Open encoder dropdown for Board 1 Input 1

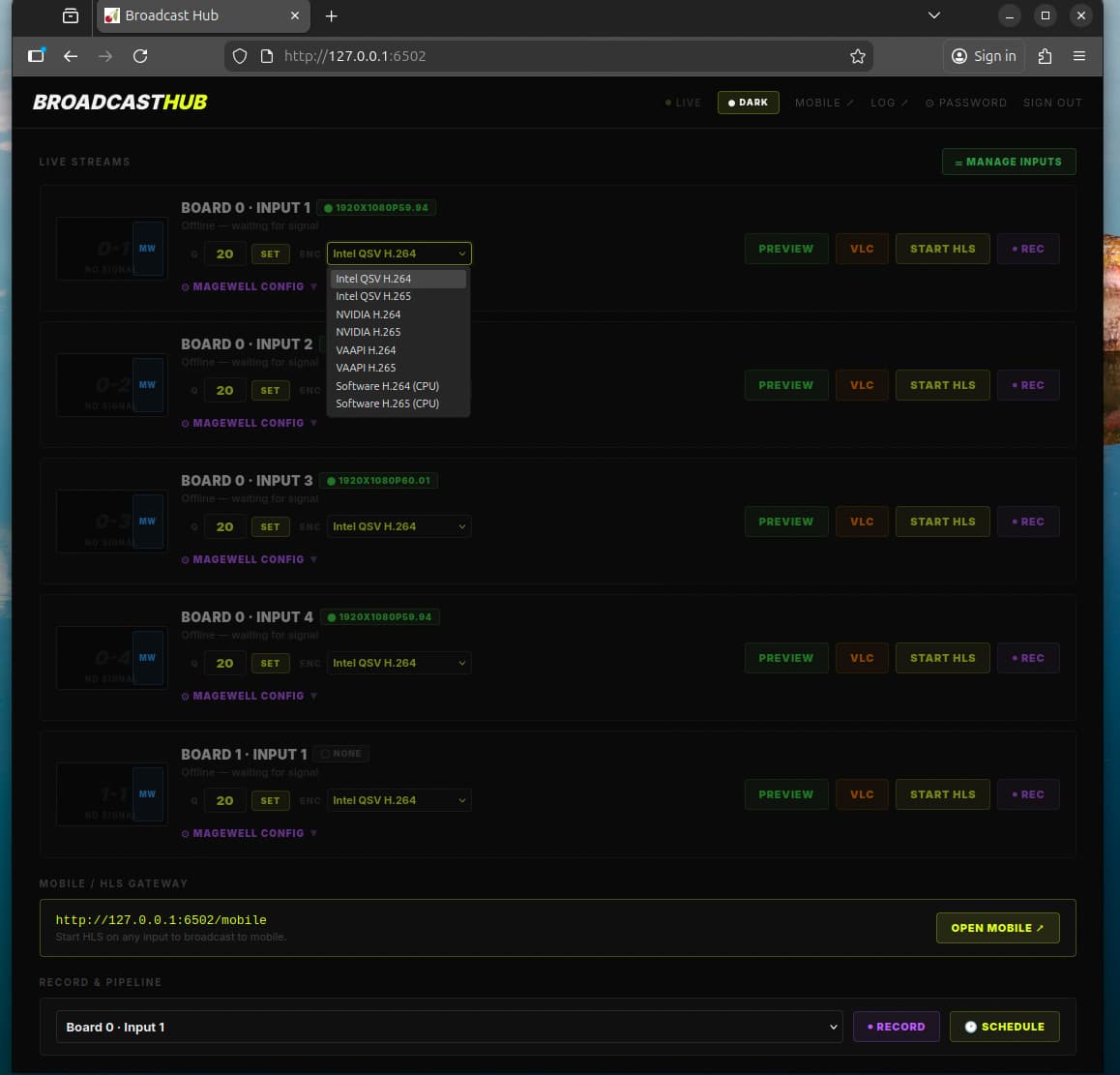point(398,800)
